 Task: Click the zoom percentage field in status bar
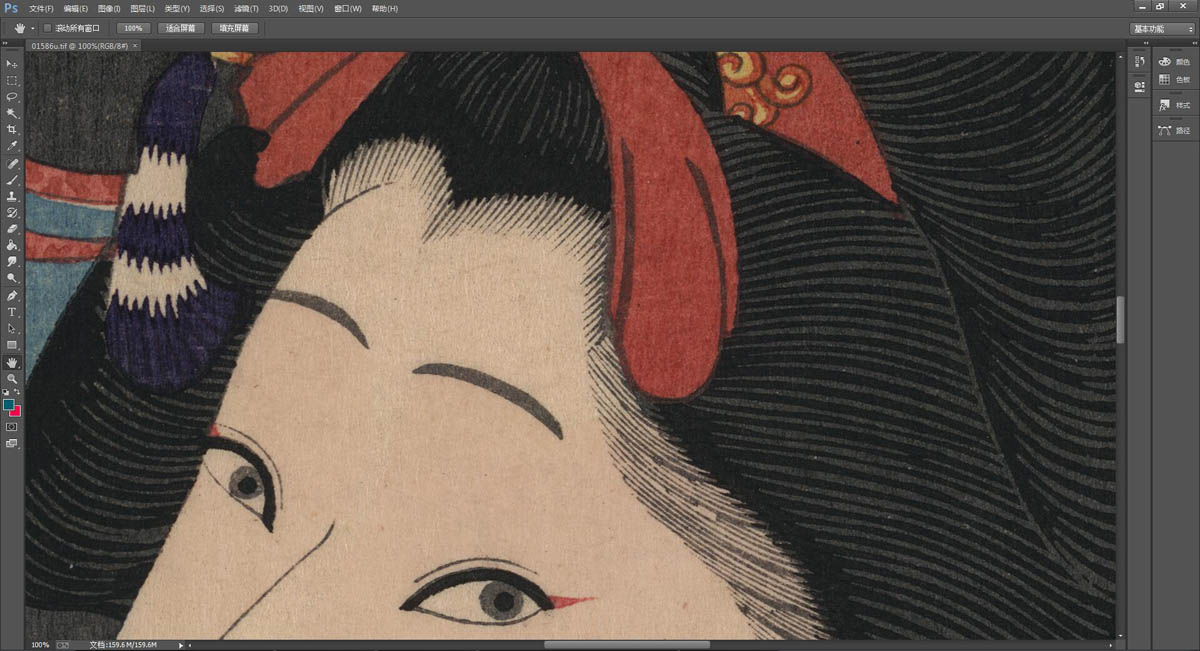tap(41, 645)
